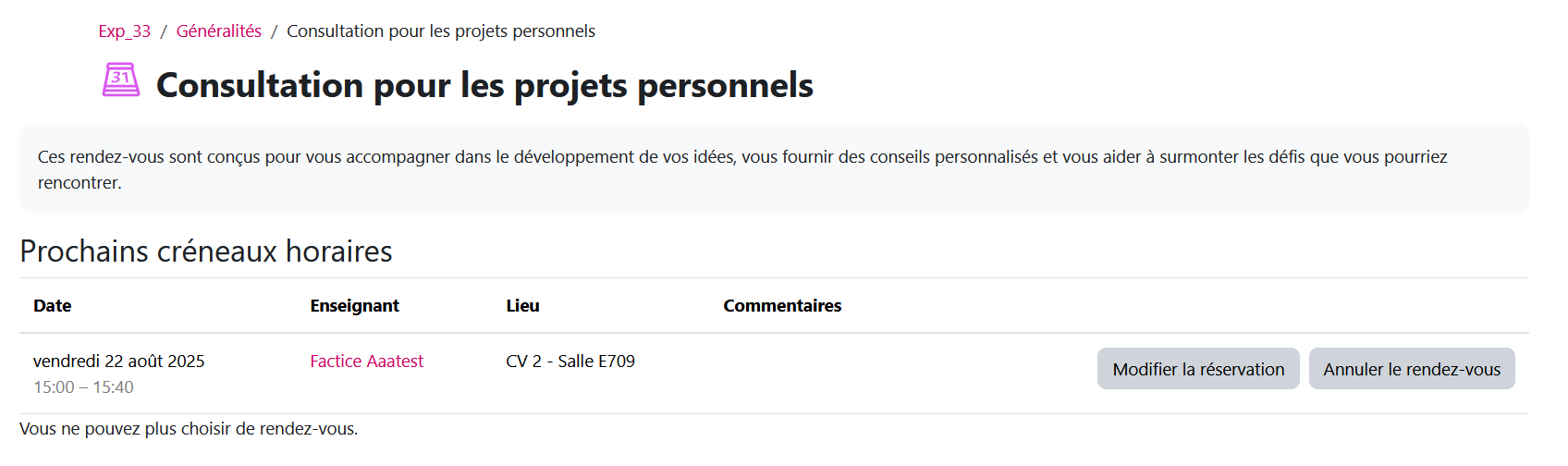Click the scheduler calendar icon beside the title
Screen dimensions: 1568x466
coord(121,80)
